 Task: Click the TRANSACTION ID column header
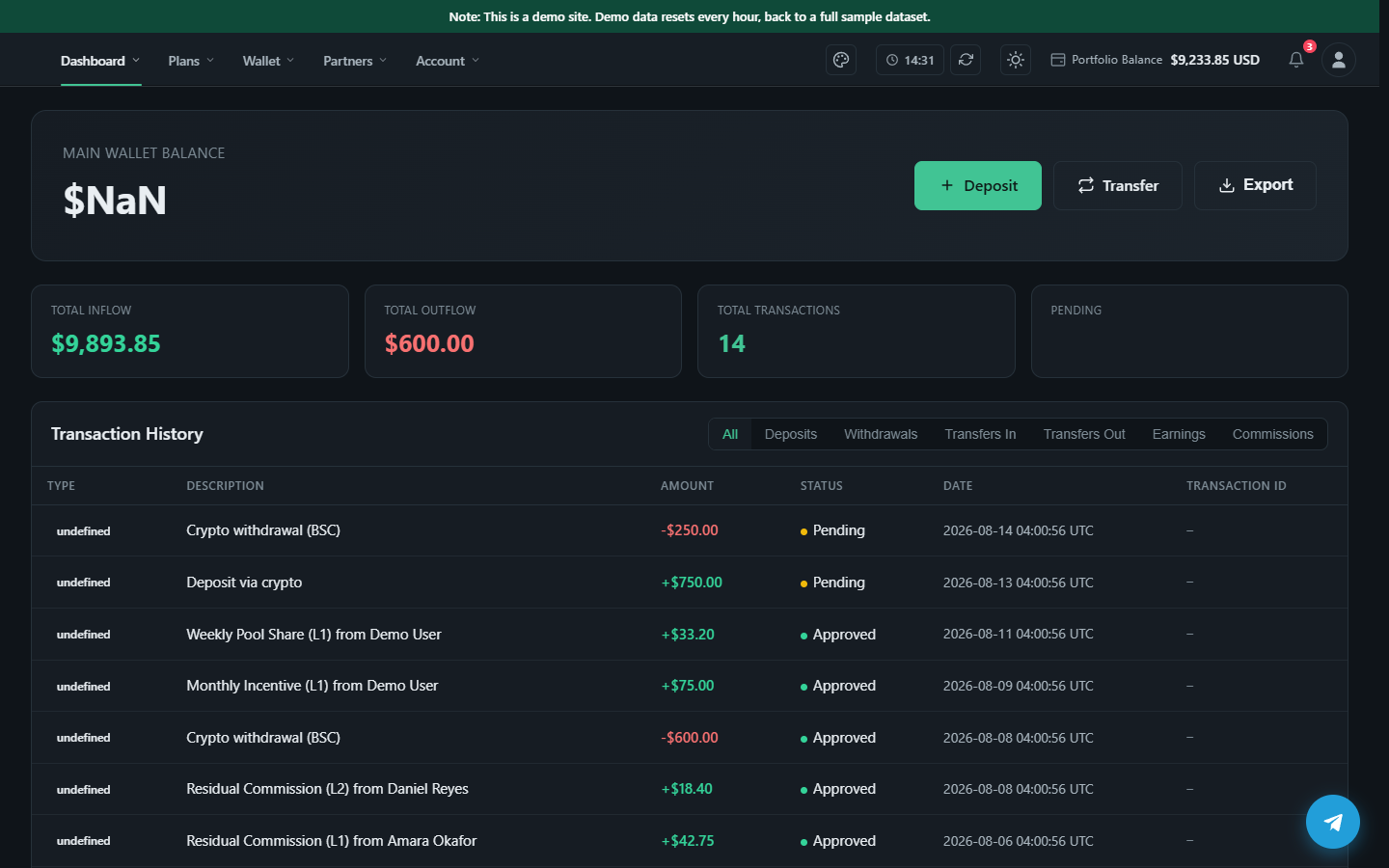tap(1236, 486)
